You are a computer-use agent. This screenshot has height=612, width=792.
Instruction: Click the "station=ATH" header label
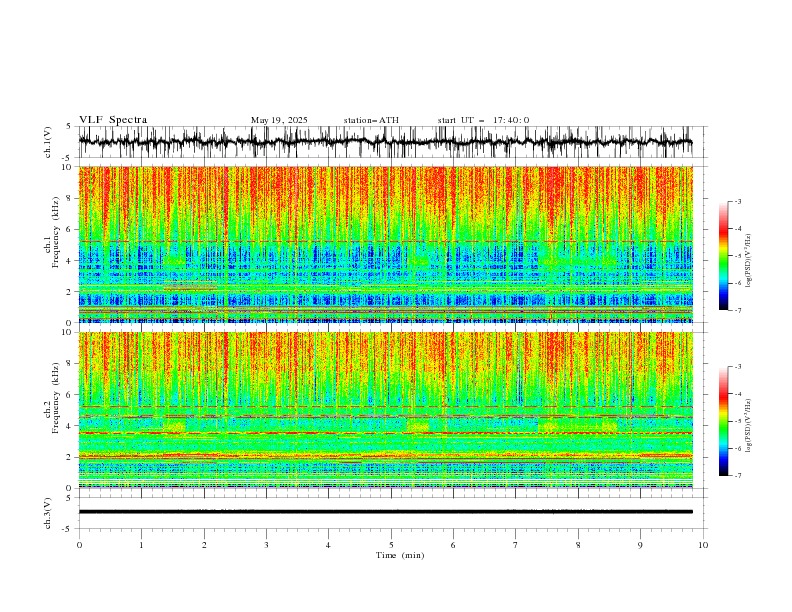coord(371,120)
